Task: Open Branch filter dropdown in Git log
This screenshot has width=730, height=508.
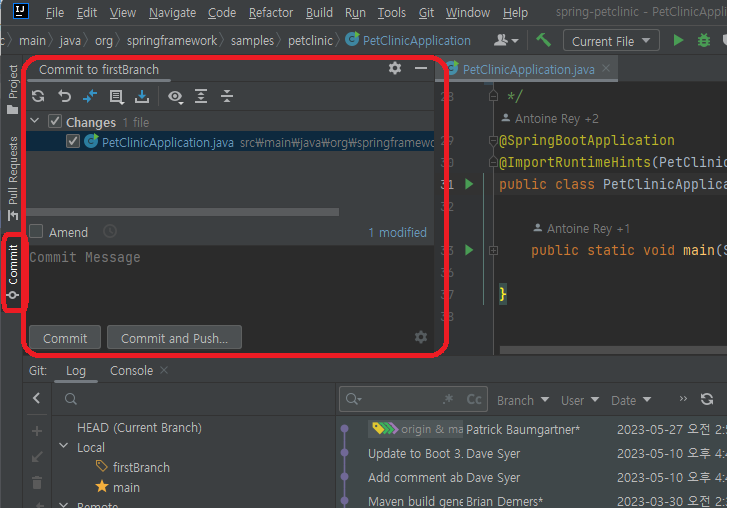Action: click(x=523, y=400)
